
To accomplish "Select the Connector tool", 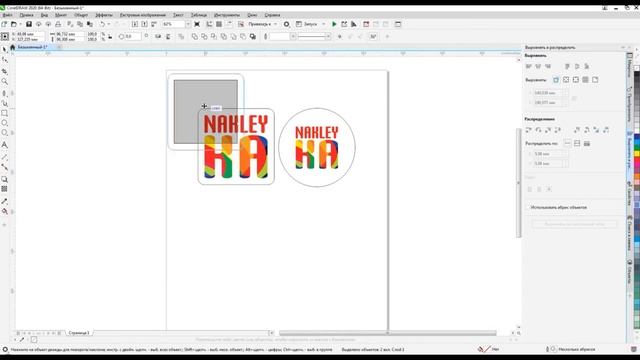I will 4,167.
